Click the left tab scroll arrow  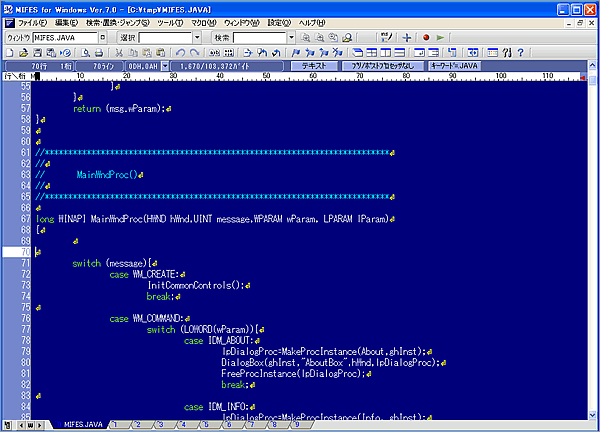point(22,425)
